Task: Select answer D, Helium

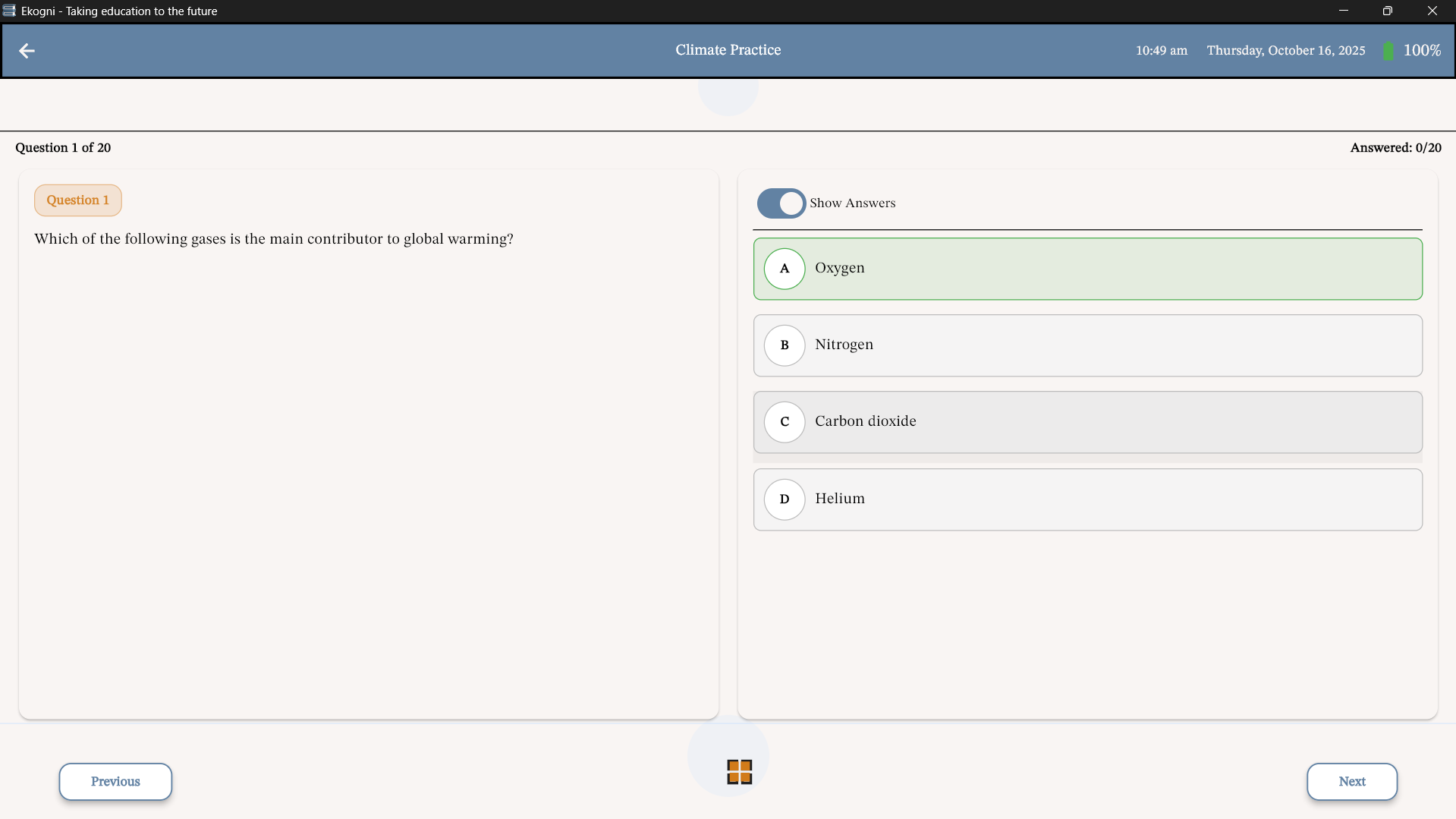Action: (1087, 499)
